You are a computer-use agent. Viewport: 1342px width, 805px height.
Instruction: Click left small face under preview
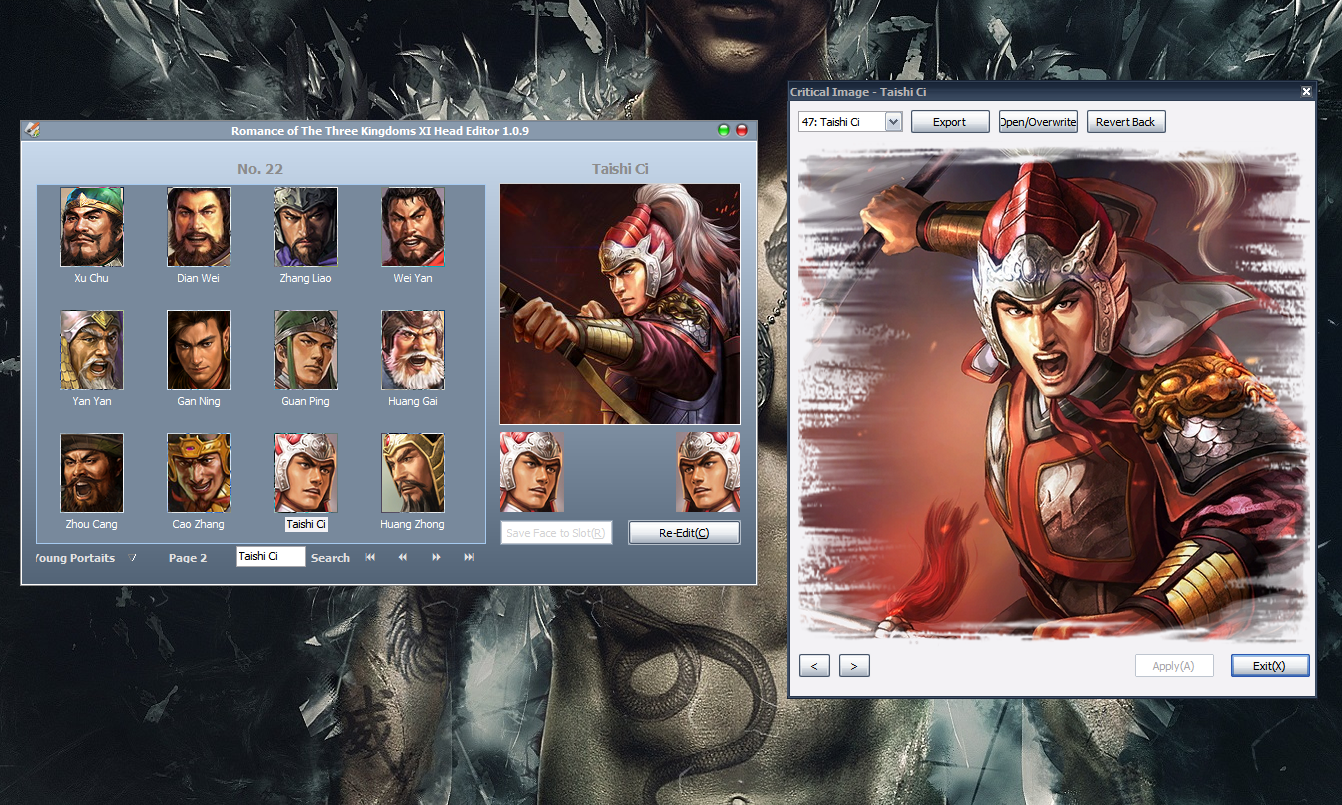(531, 472)
